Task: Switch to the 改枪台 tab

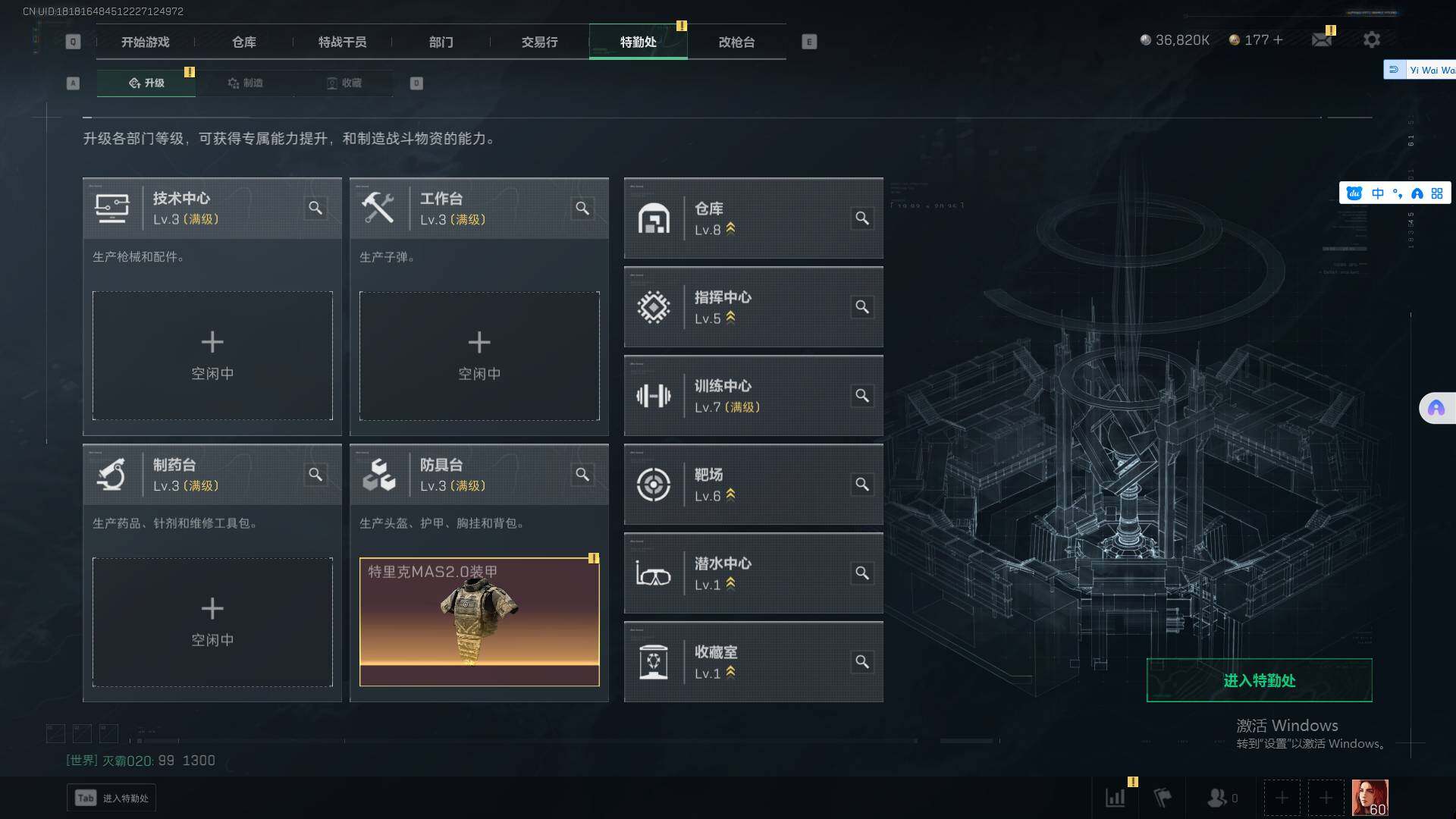Action: (736, 42)
